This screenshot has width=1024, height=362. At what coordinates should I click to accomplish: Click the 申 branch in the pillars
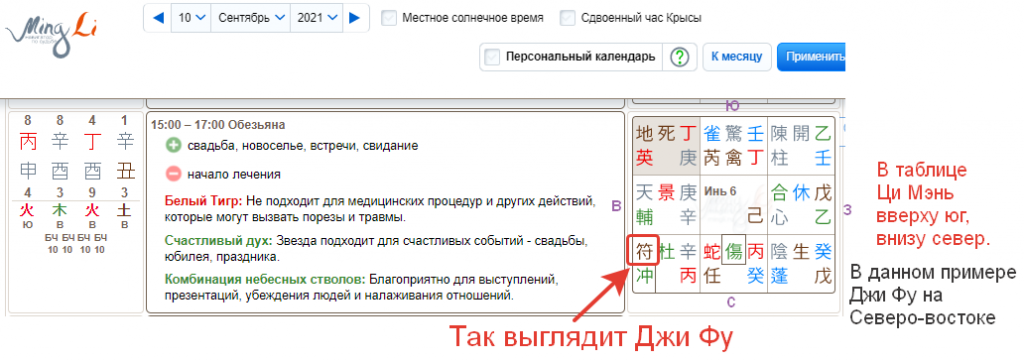28,171
